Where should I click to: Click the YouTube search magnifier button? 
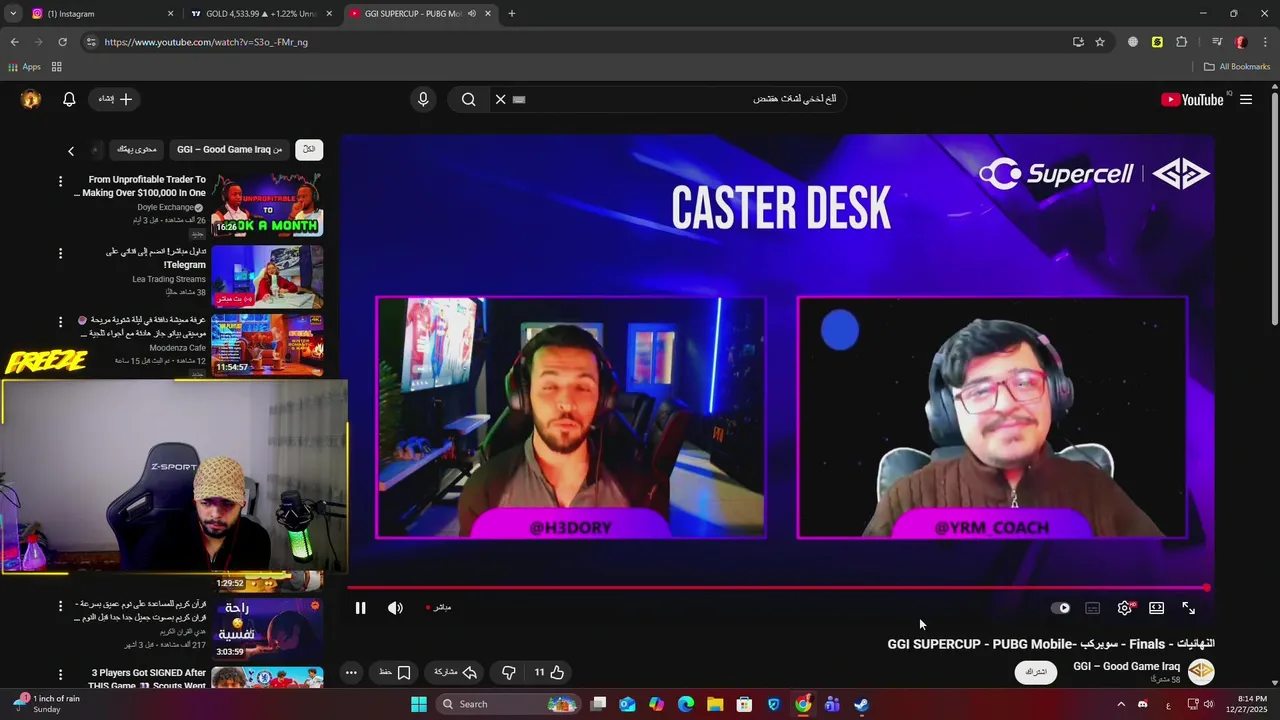pyautogui.click(x=468, y=99)
